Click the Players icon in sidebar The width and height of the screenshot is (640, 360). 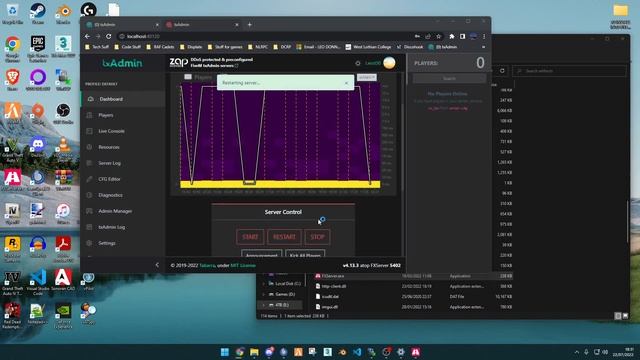coord(89,115)
